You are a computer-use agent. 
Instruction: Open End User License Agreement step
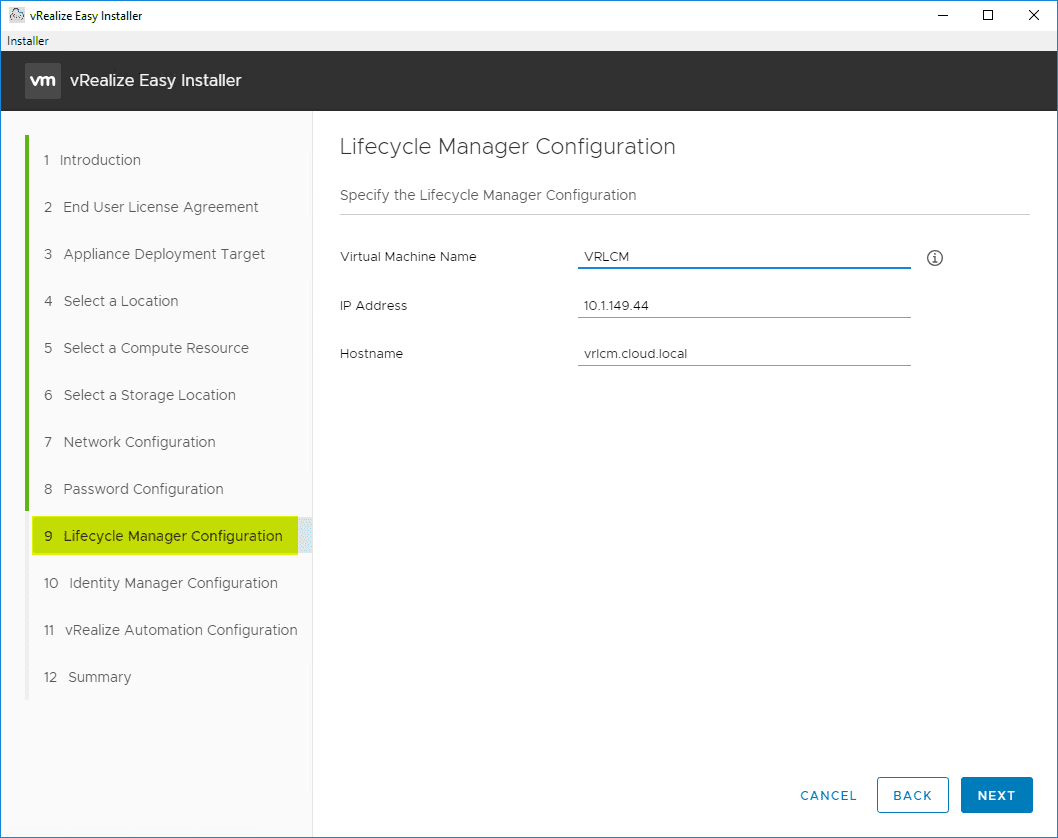click(160, 207)
